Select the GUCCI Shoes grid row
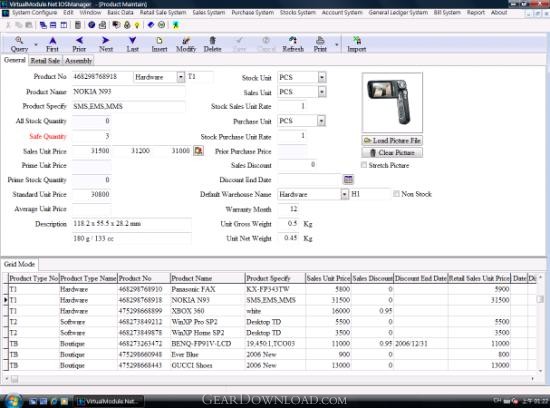This screenshot has width=550, height=408. (268, 365)
